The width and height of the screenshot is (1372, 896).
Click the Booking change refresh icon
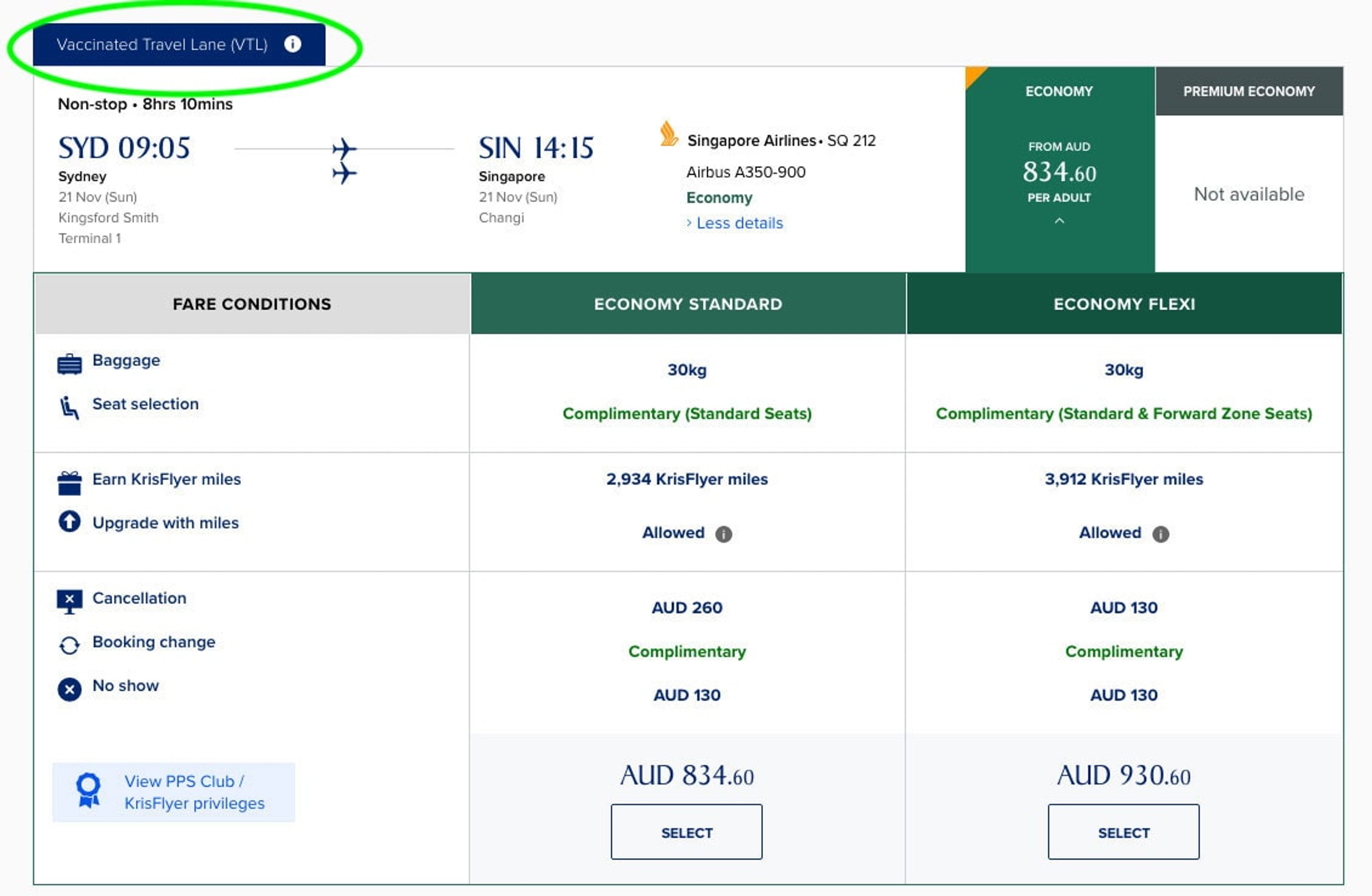pos(69,645)
